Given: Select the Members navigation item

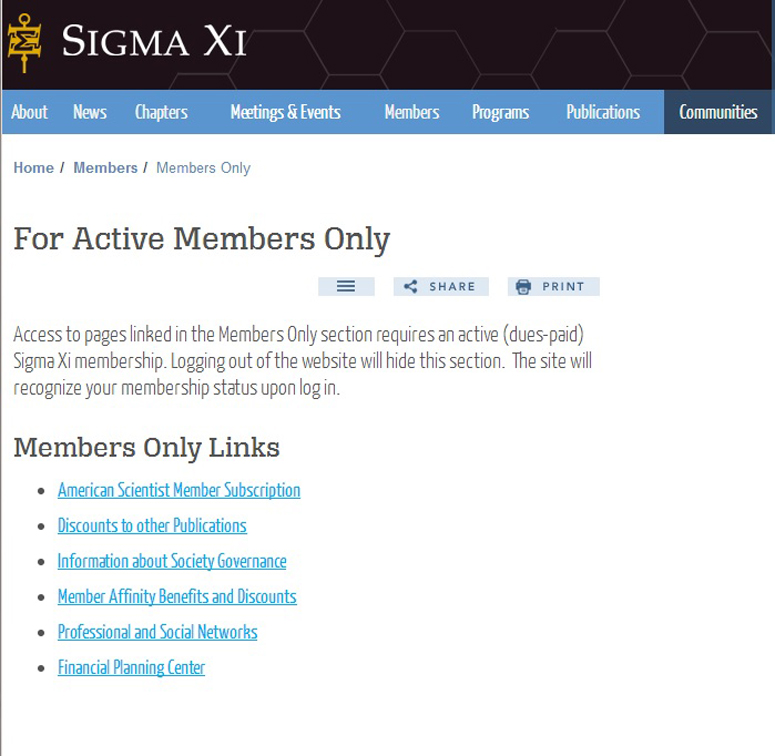Looking at the screenshot, I should click(x=411, y=112).
